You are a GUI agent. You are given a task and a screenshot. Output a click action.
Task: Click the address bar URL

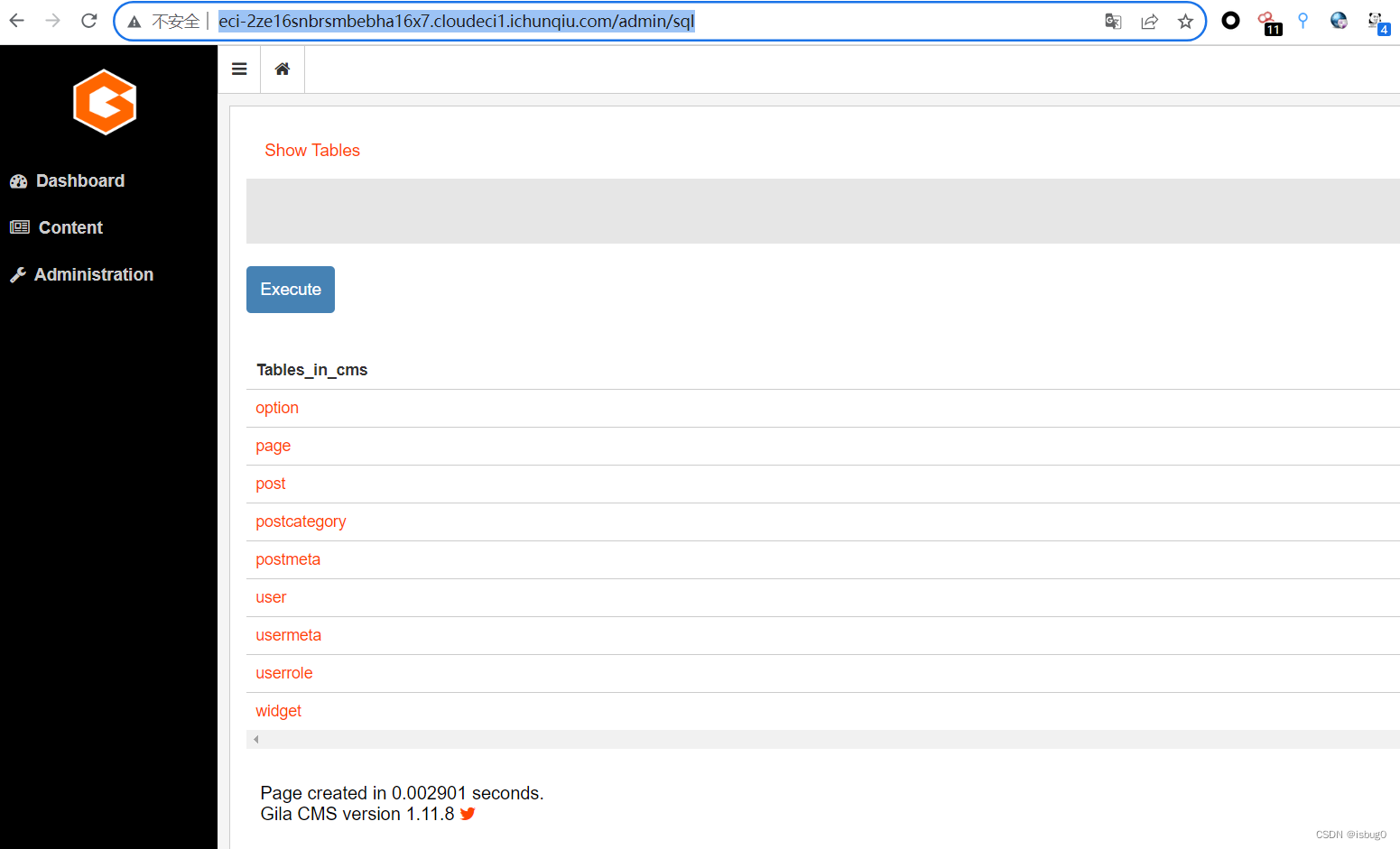tap(456, 21)
